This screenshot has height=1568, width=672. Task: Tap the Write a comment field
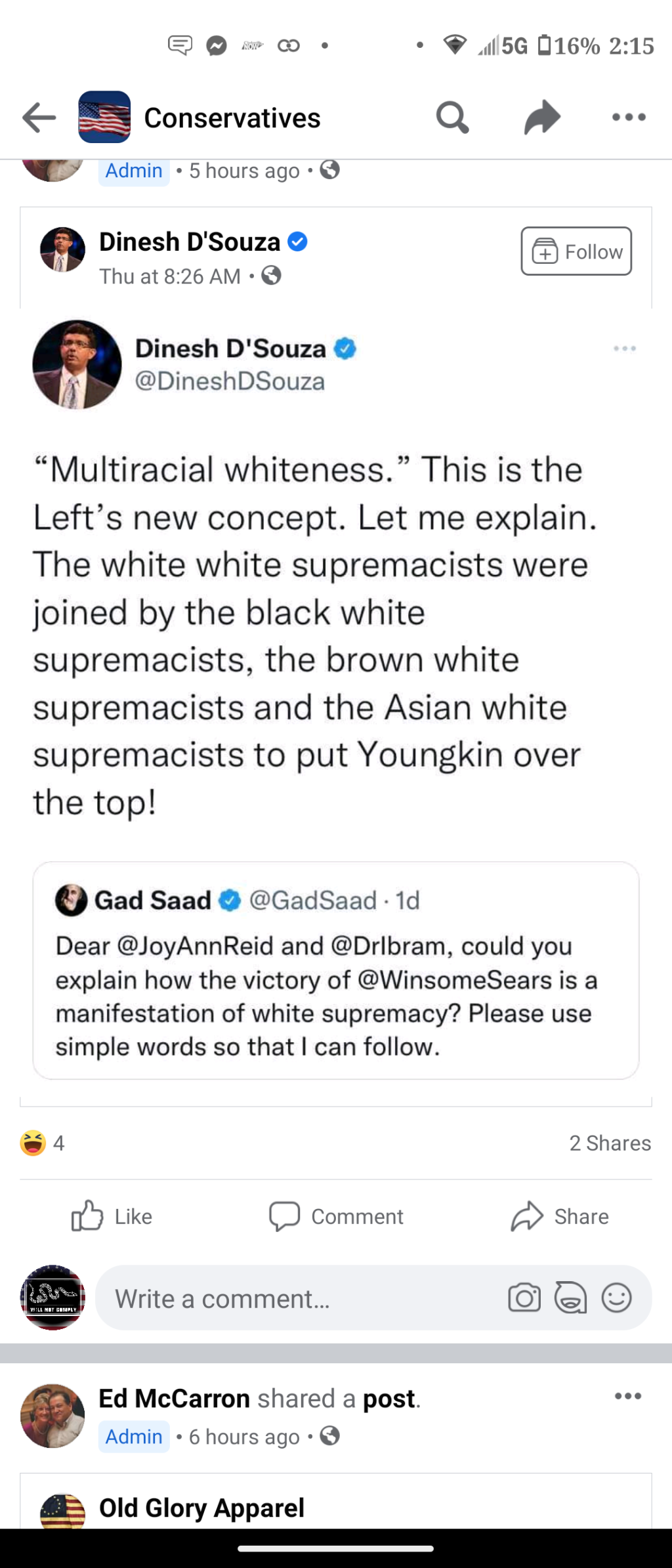295,1299
